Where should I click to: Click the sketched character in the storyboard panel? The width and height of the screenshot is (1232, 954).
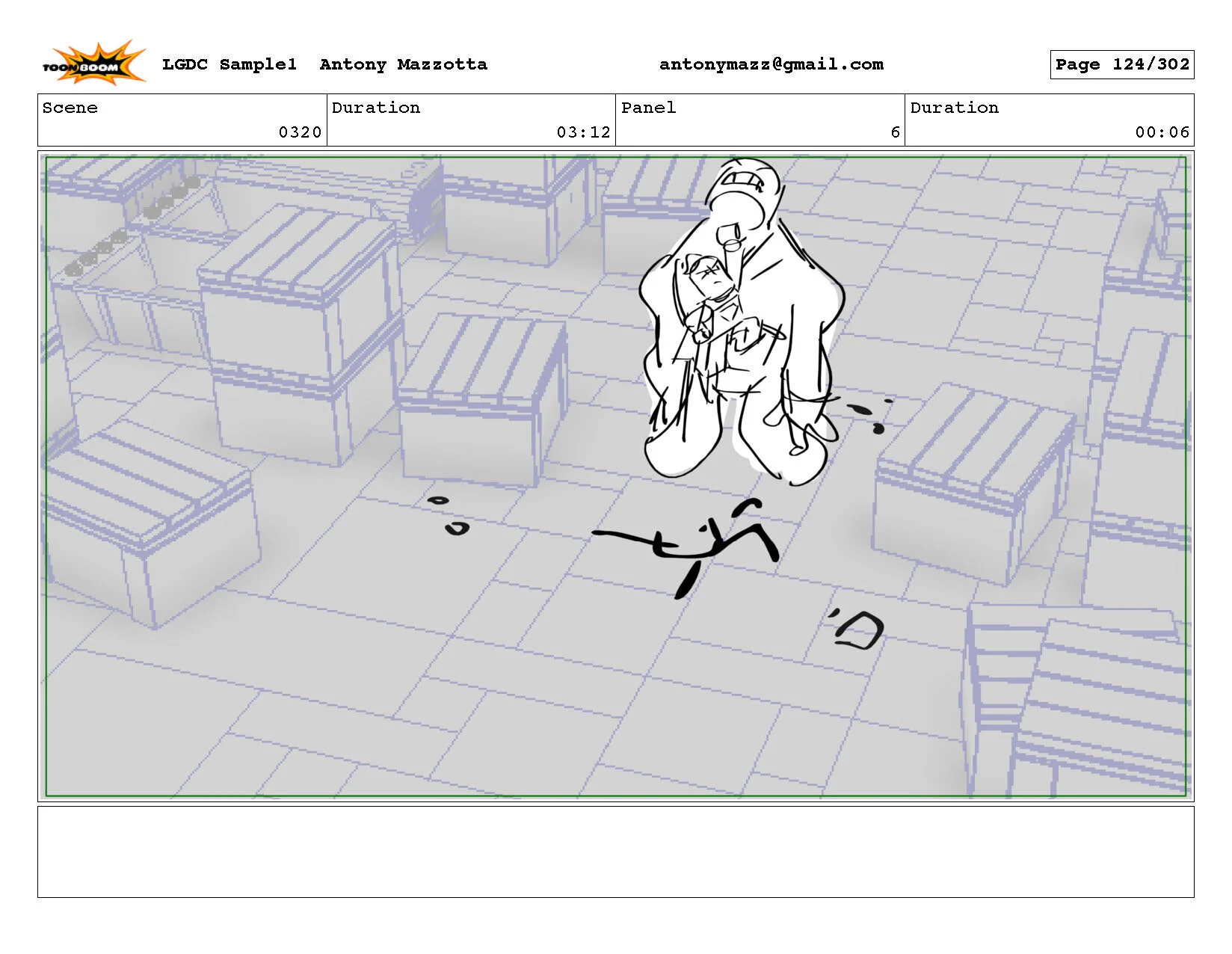pos(743,321)
